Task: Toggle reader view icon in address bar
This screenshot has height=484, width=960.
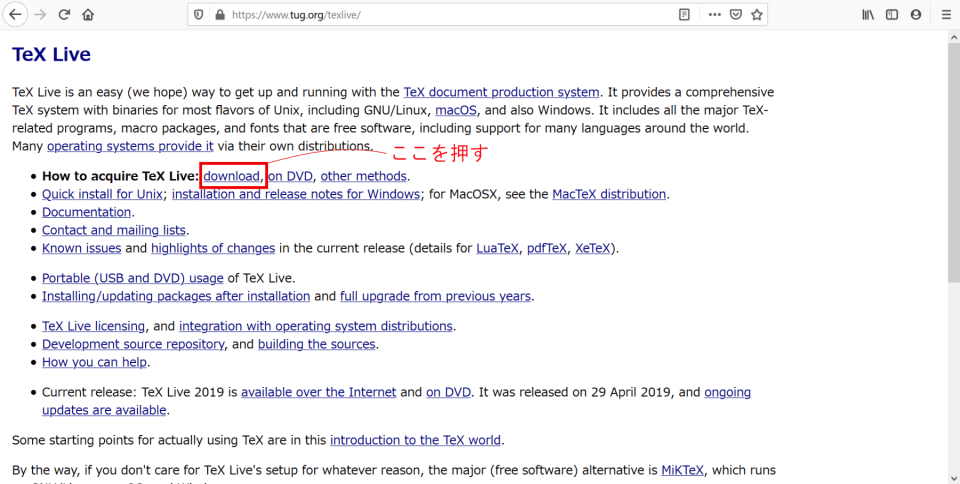Action: pyautogui.click(x=684, y=15)
